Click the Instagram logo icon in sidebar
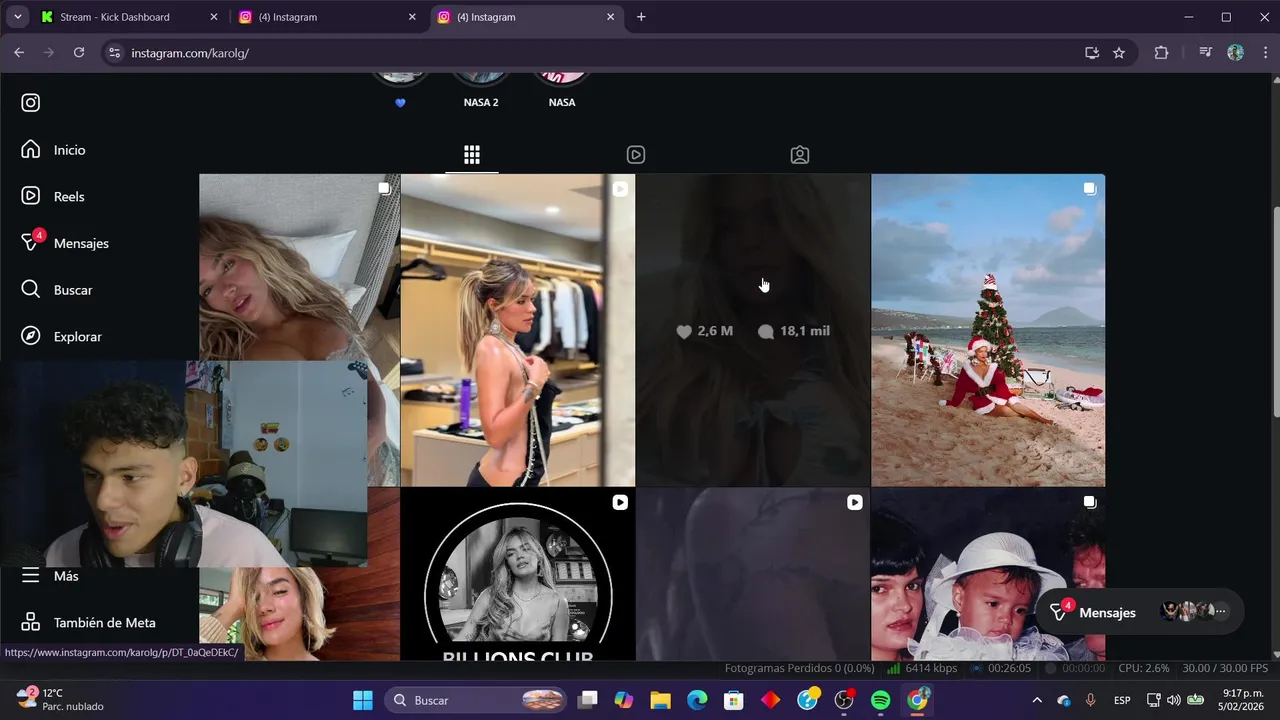Image resolution: width=1280 pixels, height=720 pixels. point(31,102)
